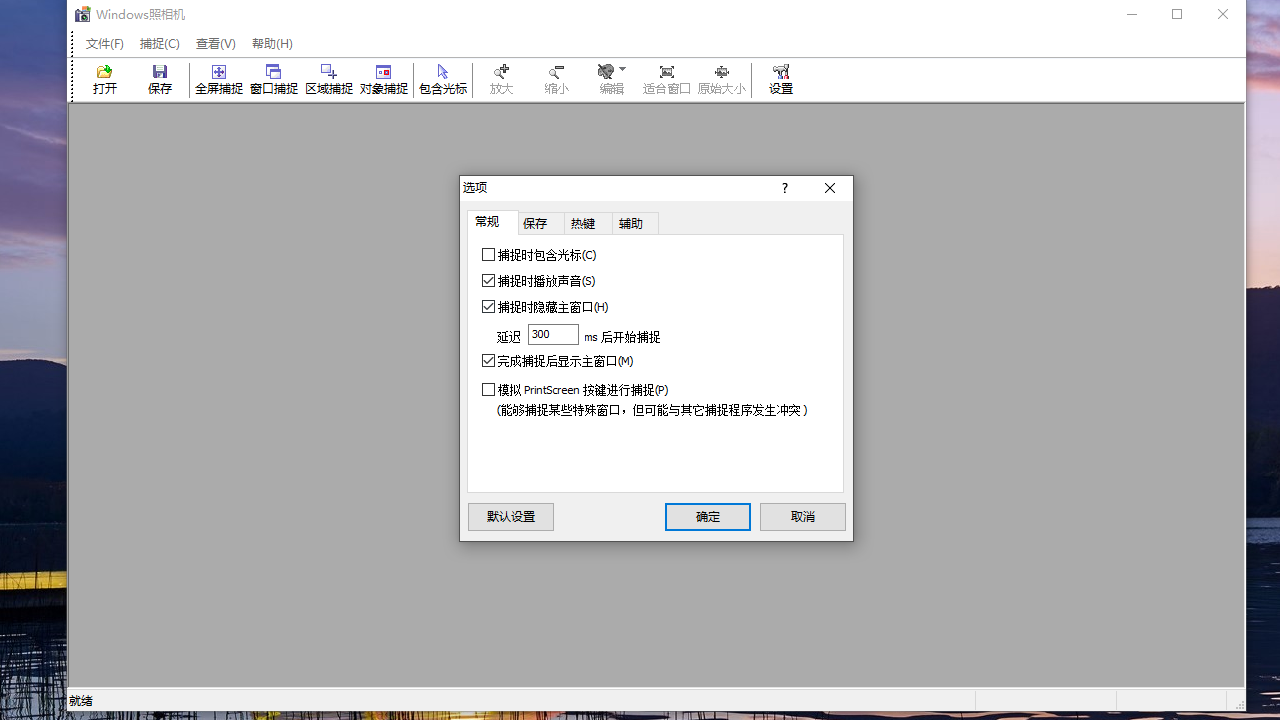The height and width of the screenshot is (720, 1280).
Task: Switch to the 热键 tab
Action: (x=586, y=222)
